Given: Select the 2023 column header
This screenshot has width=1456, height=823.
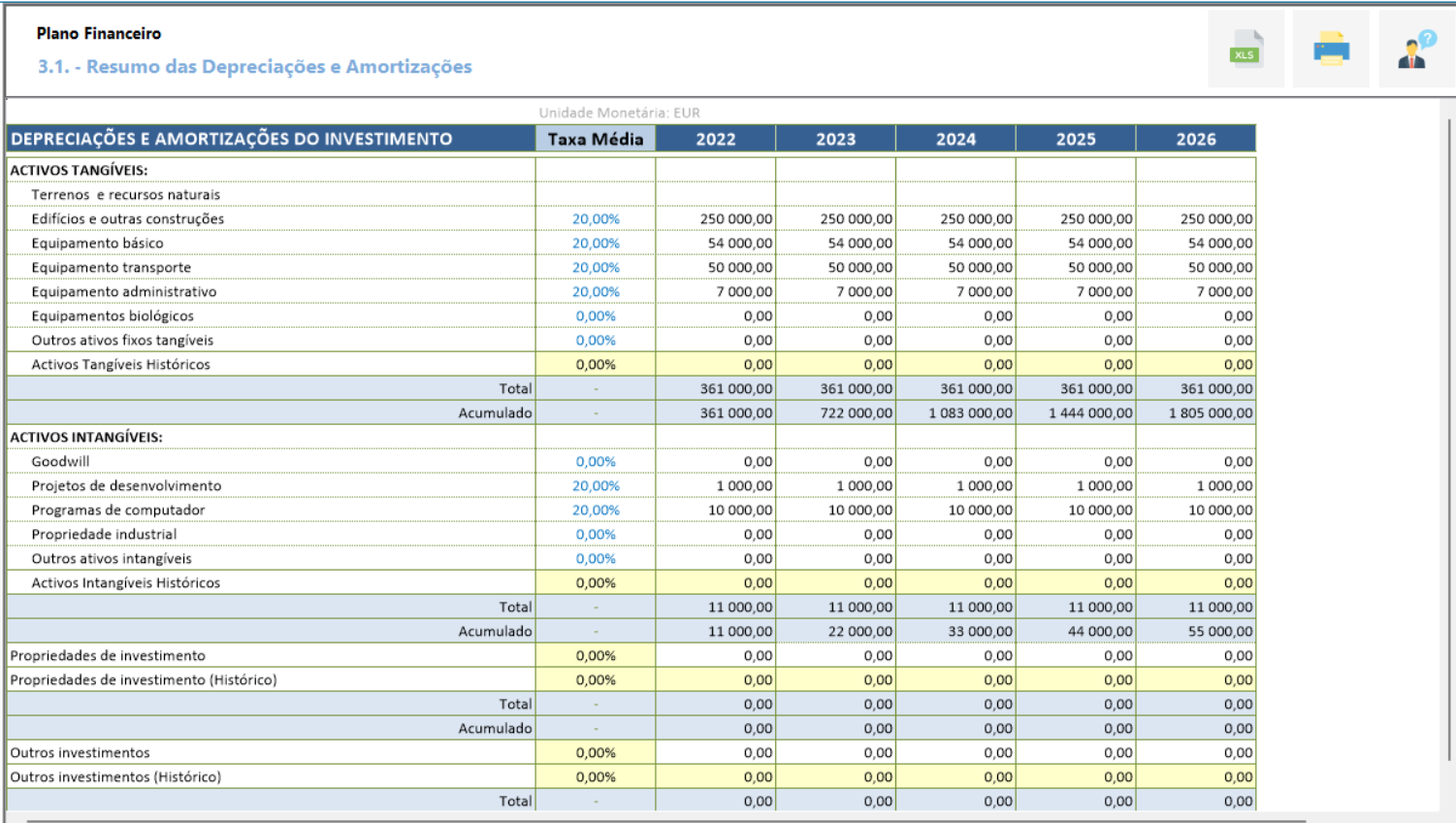Looking at the screenshot, I should tap(836, 139).
